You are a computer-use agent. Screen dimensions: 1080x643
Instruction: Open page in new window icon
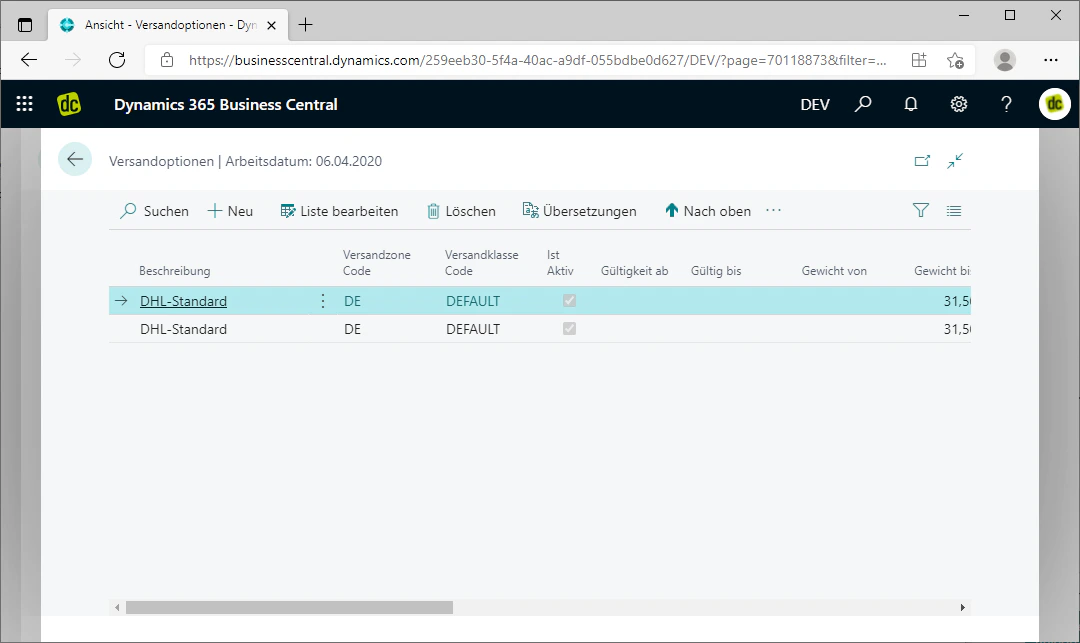(x=922, y=161)
